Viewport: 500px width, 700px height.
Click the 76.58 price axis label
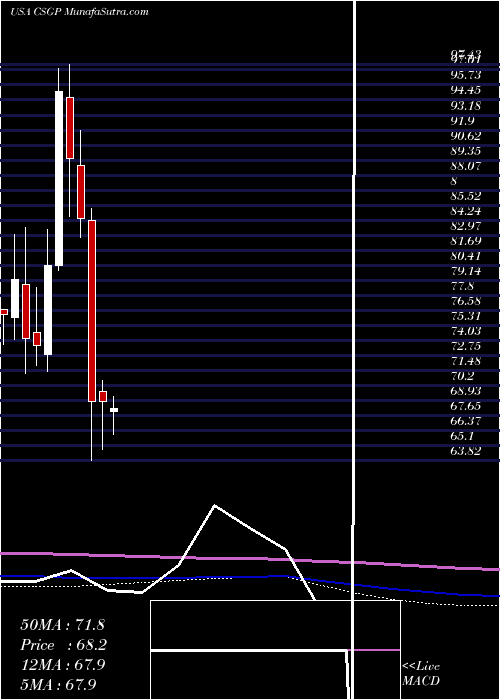[x=466, y=302]
